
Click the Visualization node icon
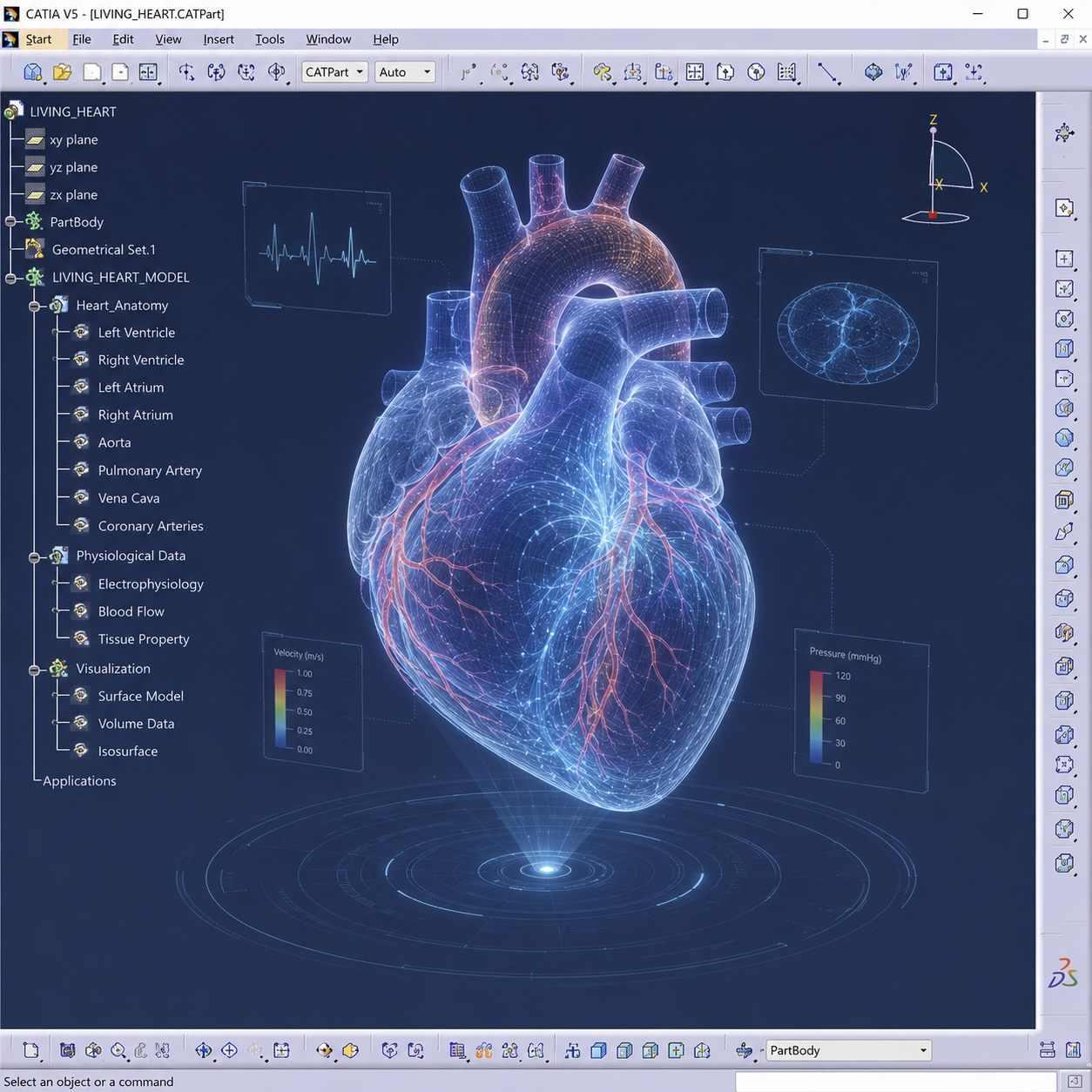58,668
